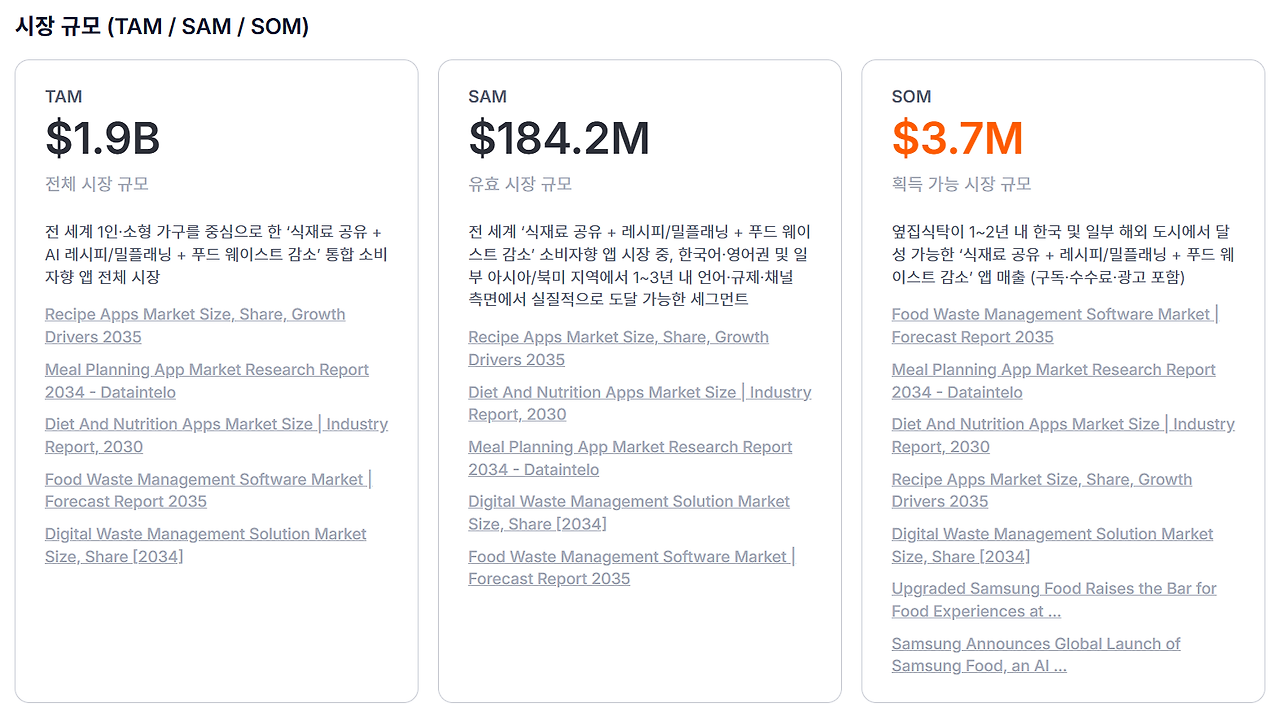Open Meal Planning App report link in SAM card

pyautogui.click(x=630, y=458)
